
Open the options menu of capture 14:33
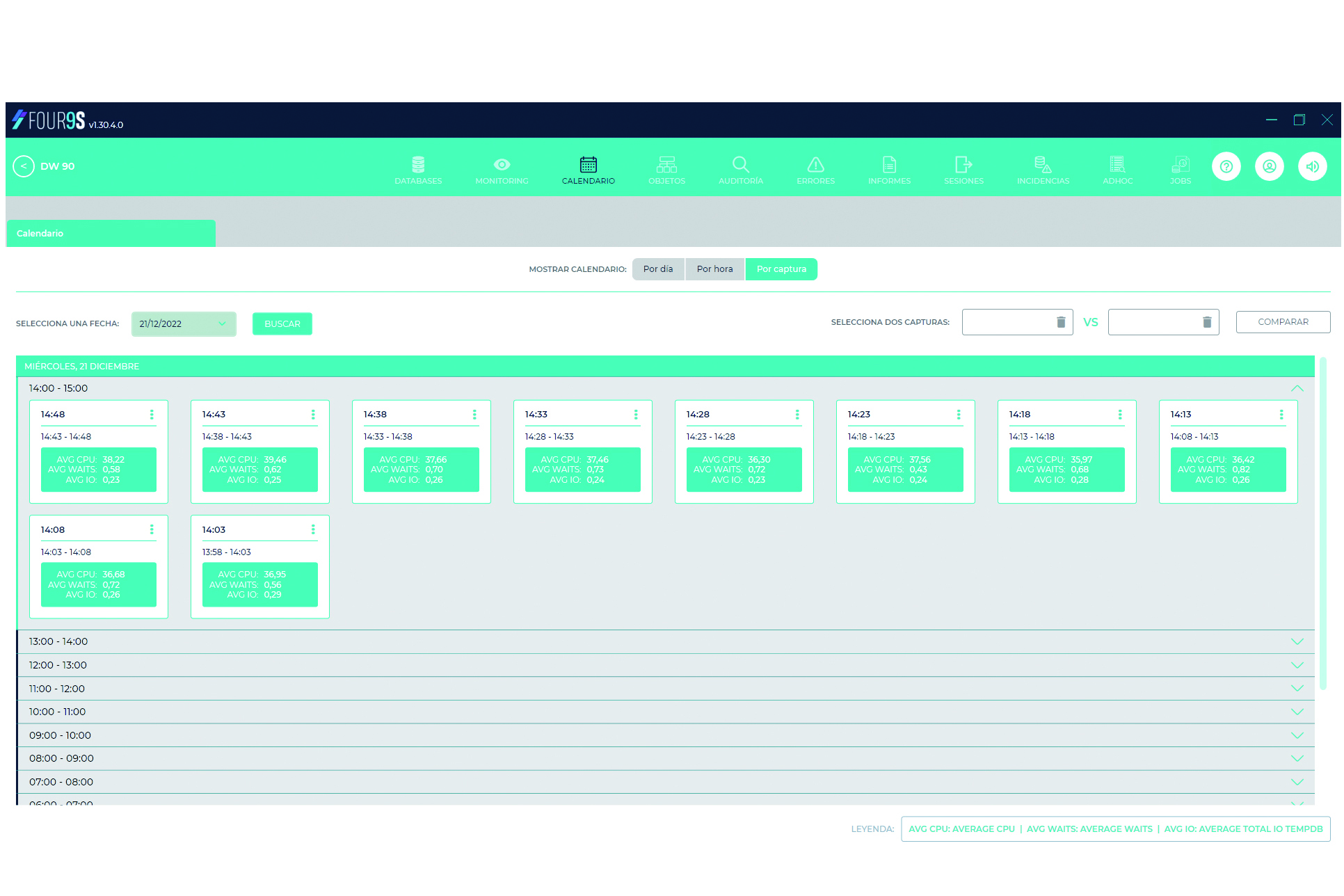(636, 415)
